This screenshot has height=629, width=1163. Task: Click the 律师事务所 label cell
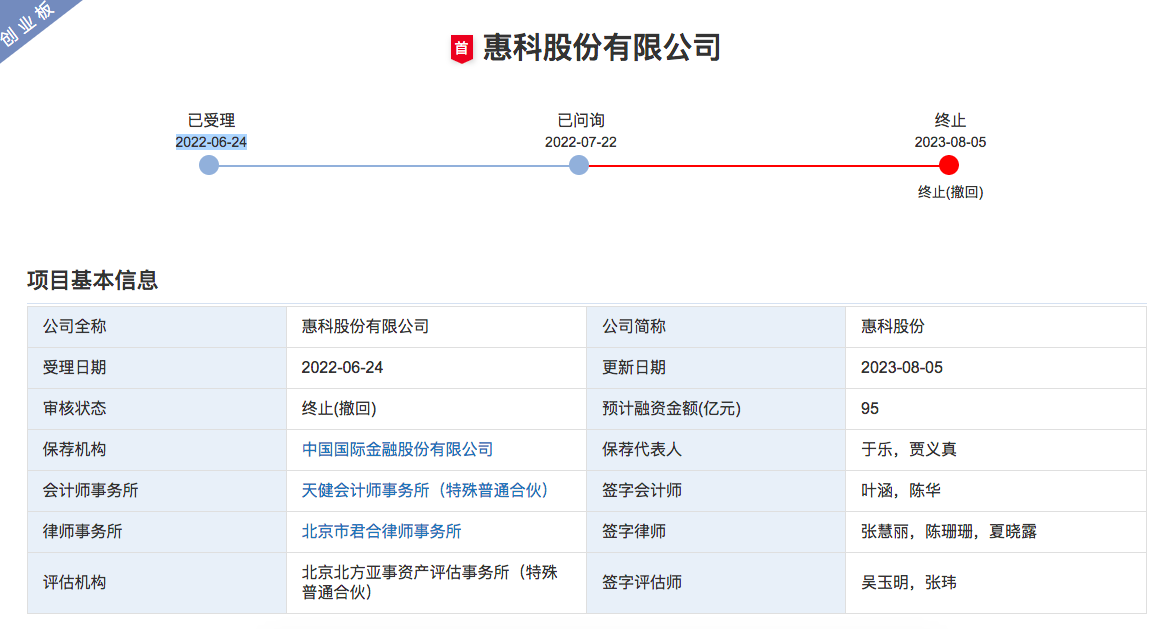point(157,531)
